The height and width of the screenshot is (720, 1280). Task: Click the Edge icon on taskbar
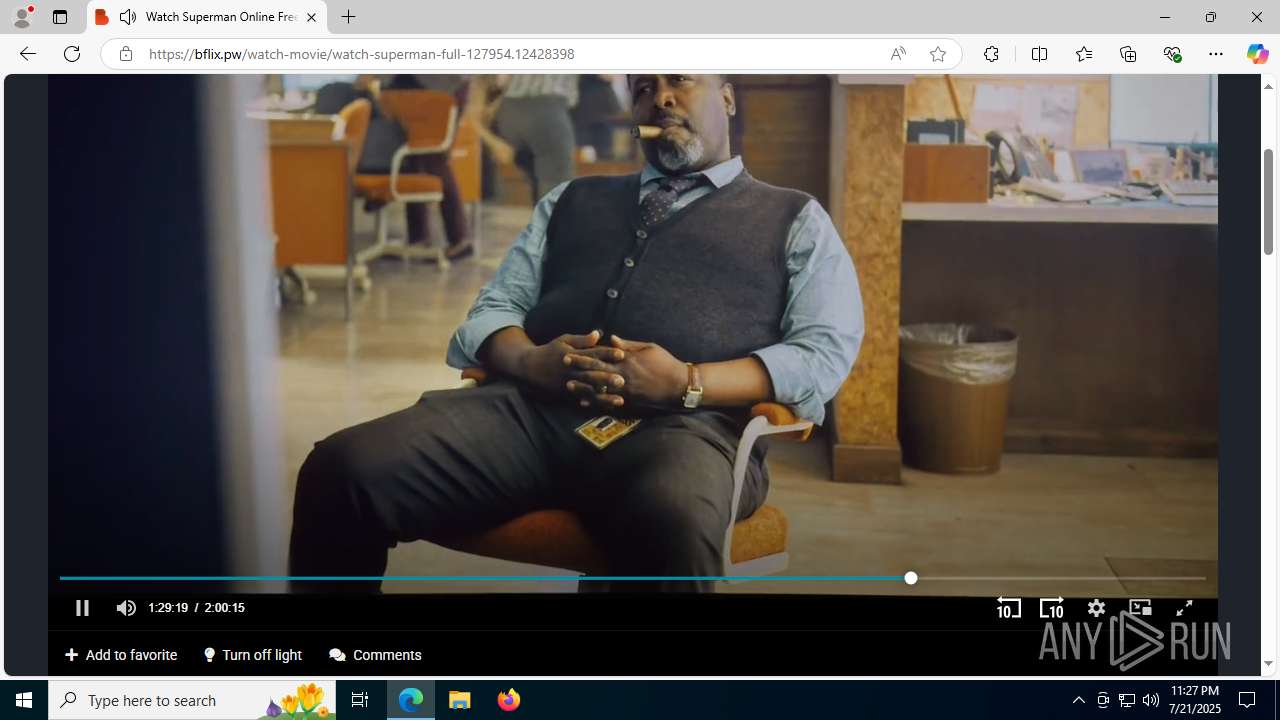(x=411, y=700)
